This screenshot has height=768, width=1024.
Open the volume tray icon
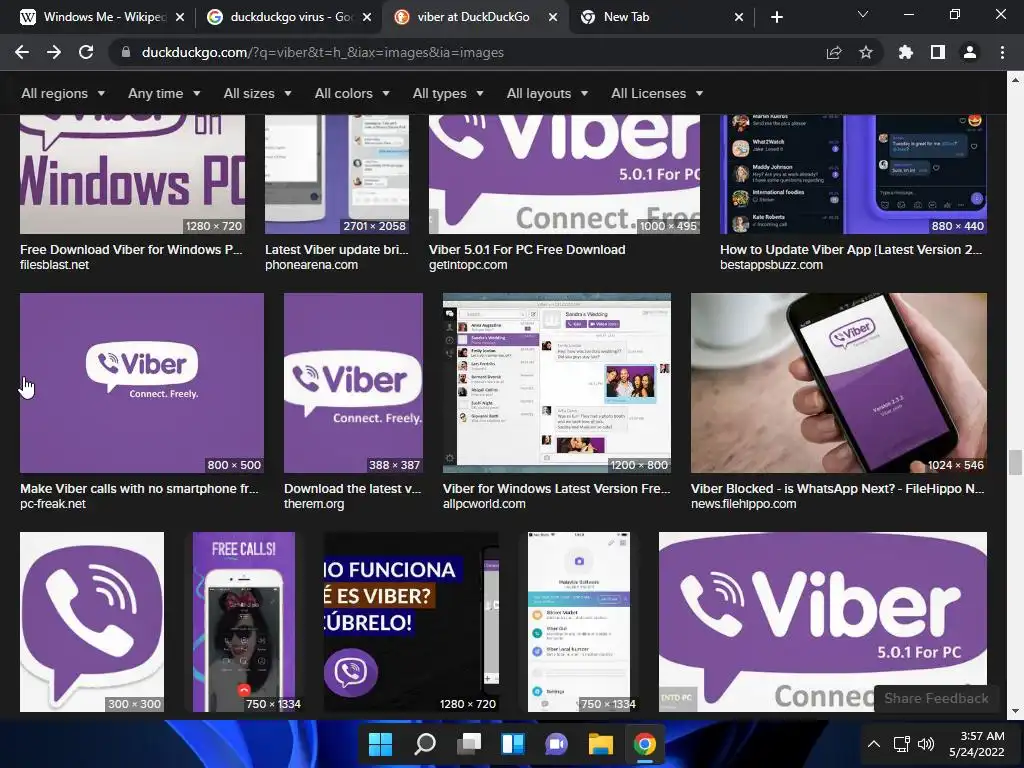point(925,744)
